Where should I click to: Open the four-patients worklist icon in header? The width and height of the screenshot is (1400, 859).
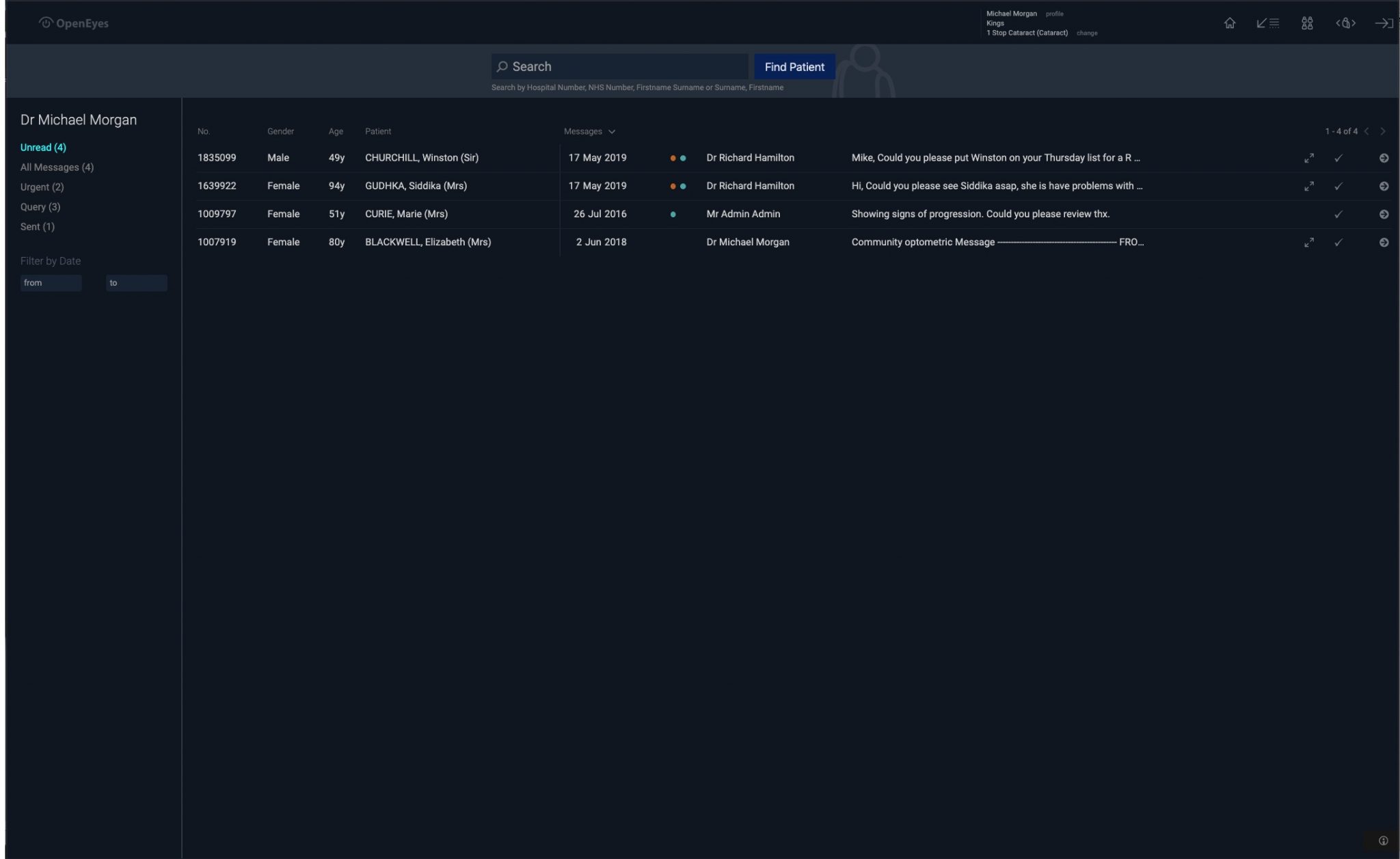1306,23
